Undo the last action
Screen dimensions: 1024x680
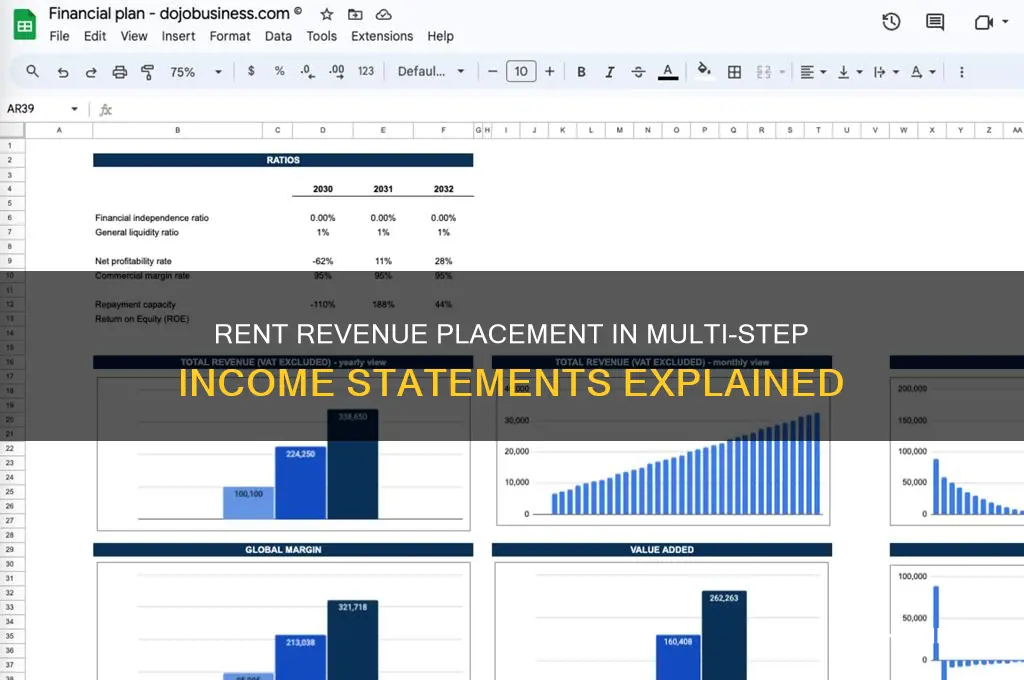click(63, 72)
